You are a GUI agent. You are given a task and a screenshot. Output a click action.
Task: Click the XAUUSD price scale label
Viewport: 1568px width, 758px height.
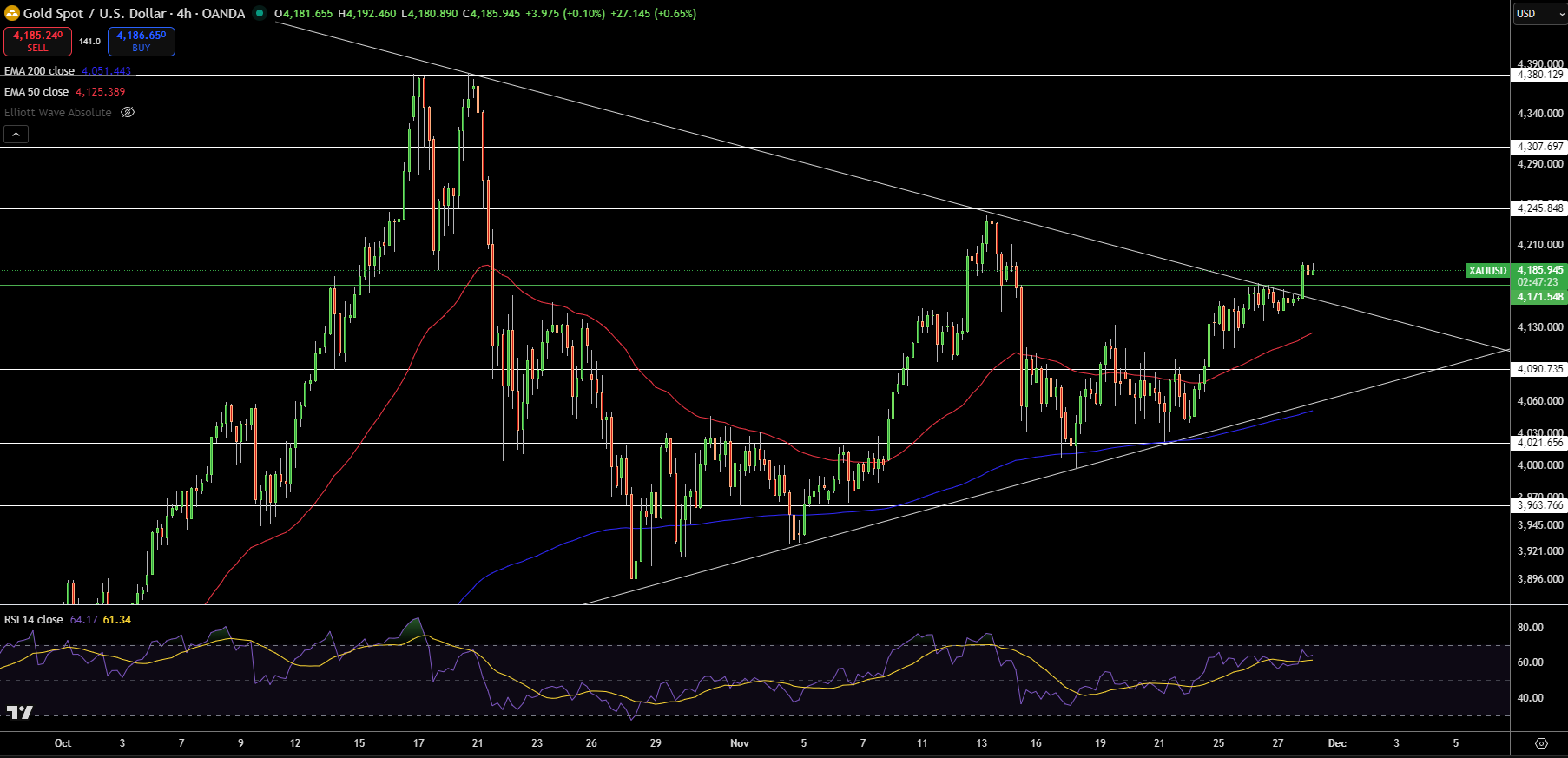tap(1487, 271)
